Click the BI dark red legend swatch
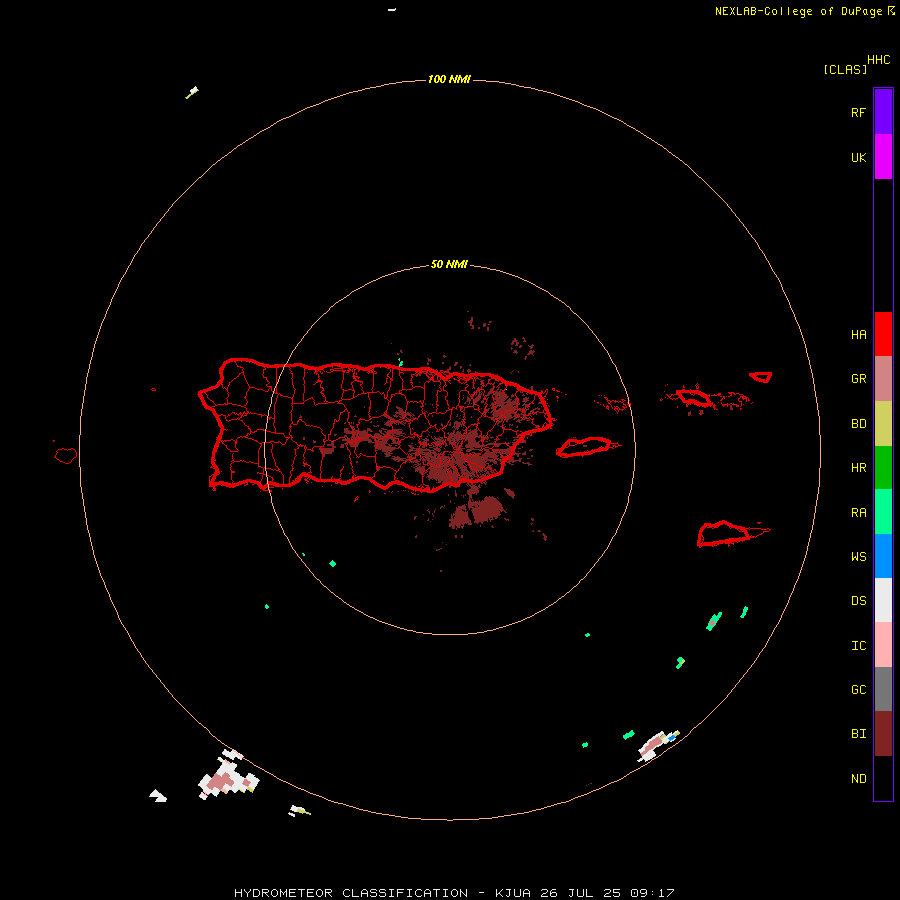 pos(883,734)
